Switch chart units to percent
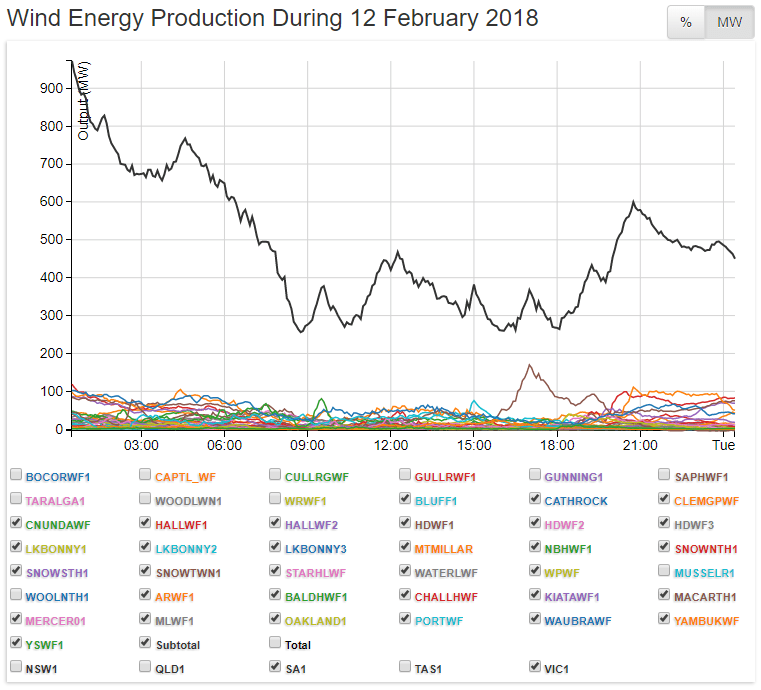761x690 pixels. tap(686, 23)
